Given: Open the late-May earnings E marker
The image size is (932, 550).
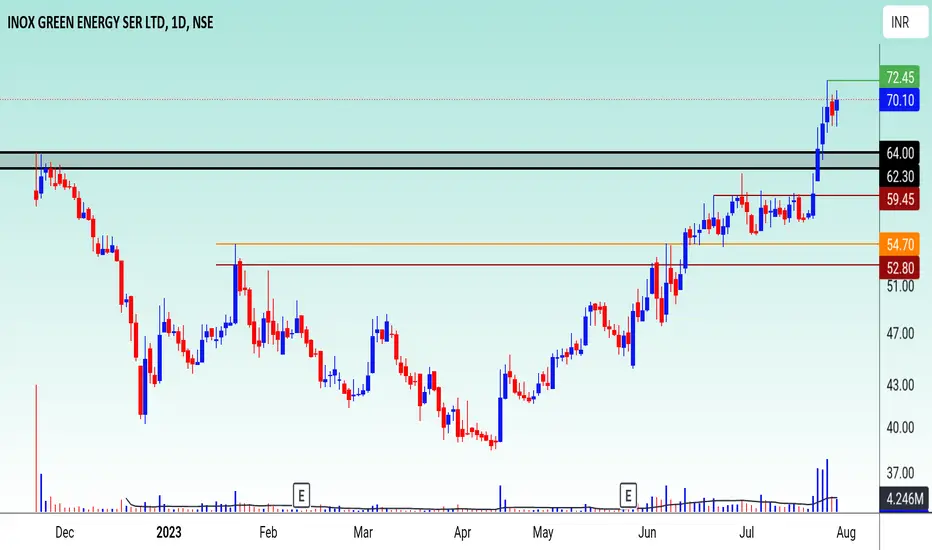Looking at the screenshot, I should click(628, 495).
